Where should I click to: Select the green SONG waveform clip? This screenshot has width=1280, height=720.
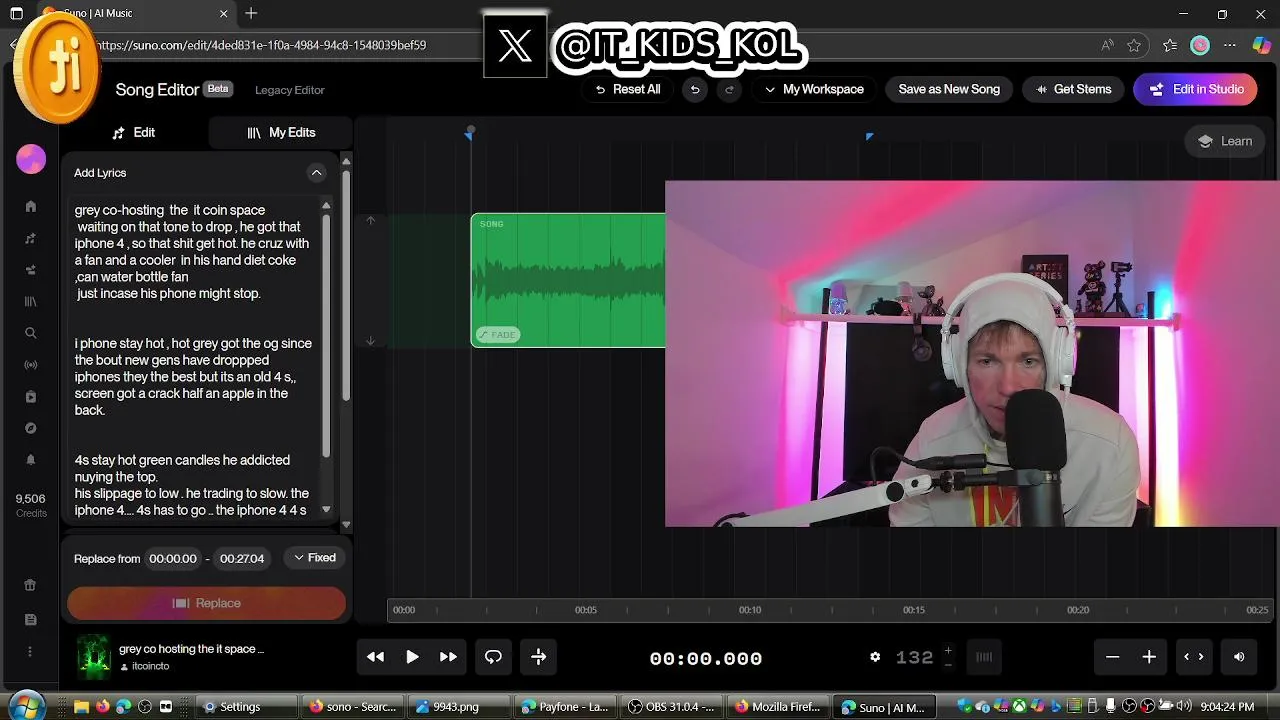568,280
